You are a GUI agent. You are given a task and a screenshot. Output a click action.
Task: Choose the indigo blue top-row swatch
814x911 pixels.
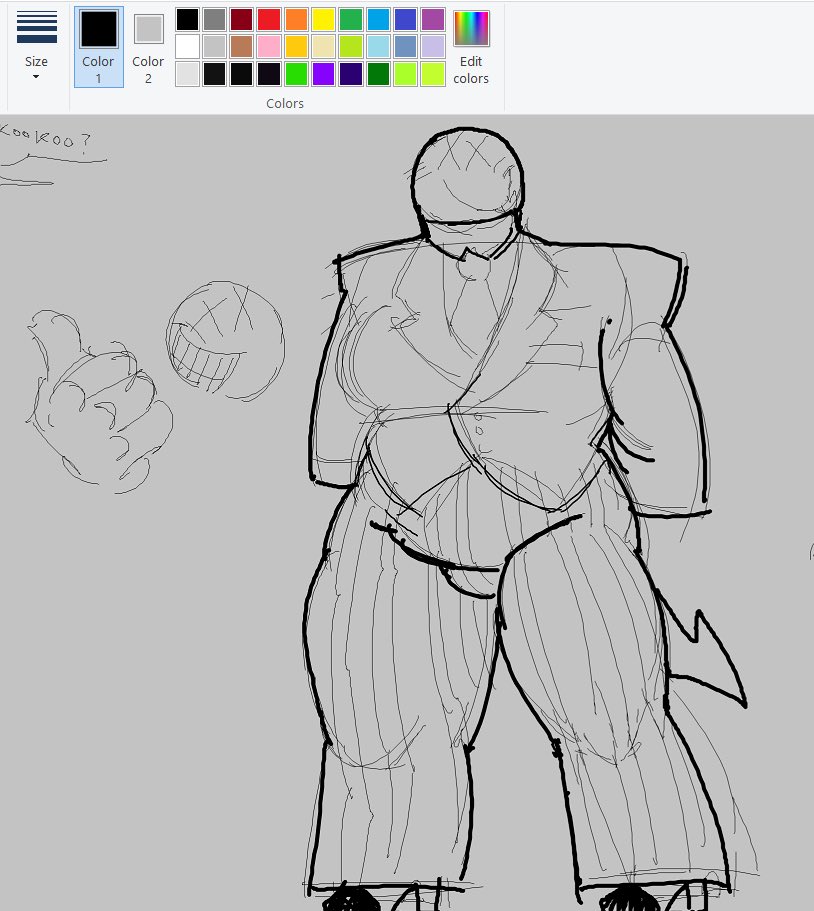tap(406, 19)
